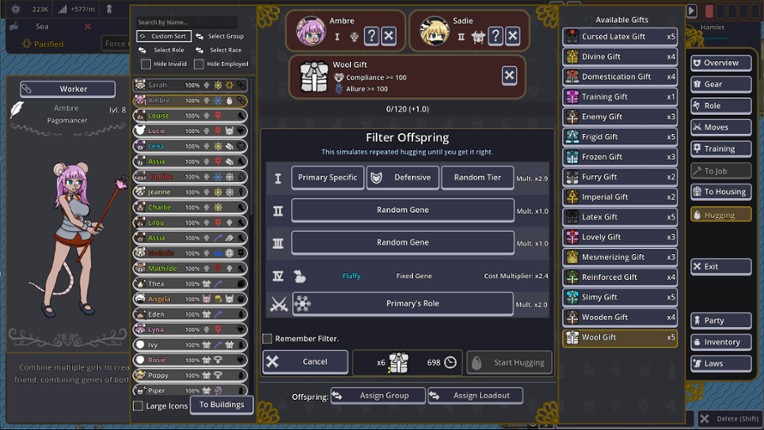The width and height of the screenshot is (764, 430).
Task: Open the Gear sidebar tab
Action: click(x=721, y=84)
